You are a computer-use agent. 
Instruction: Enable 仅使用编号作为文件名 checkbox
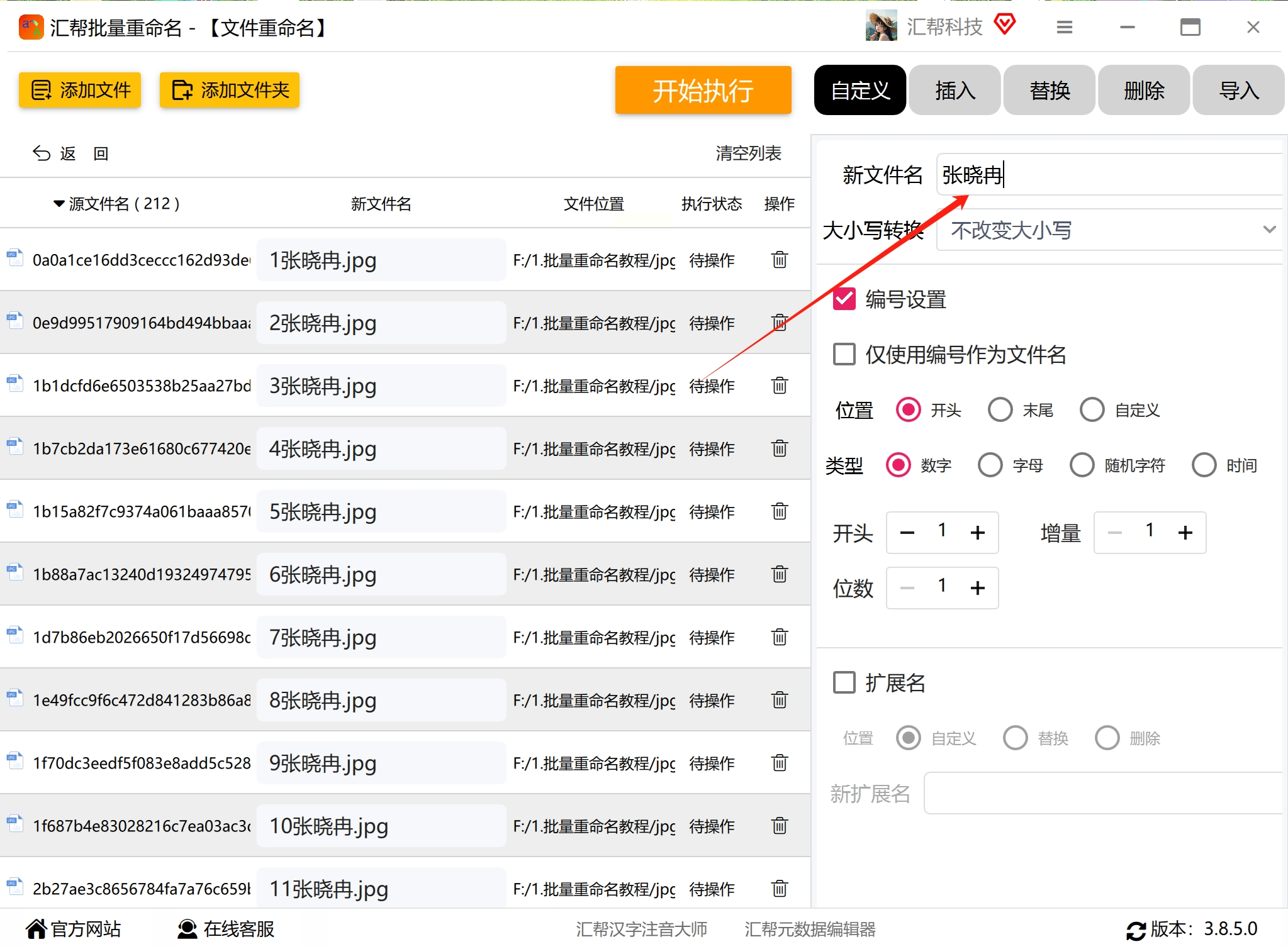(844, 355)
